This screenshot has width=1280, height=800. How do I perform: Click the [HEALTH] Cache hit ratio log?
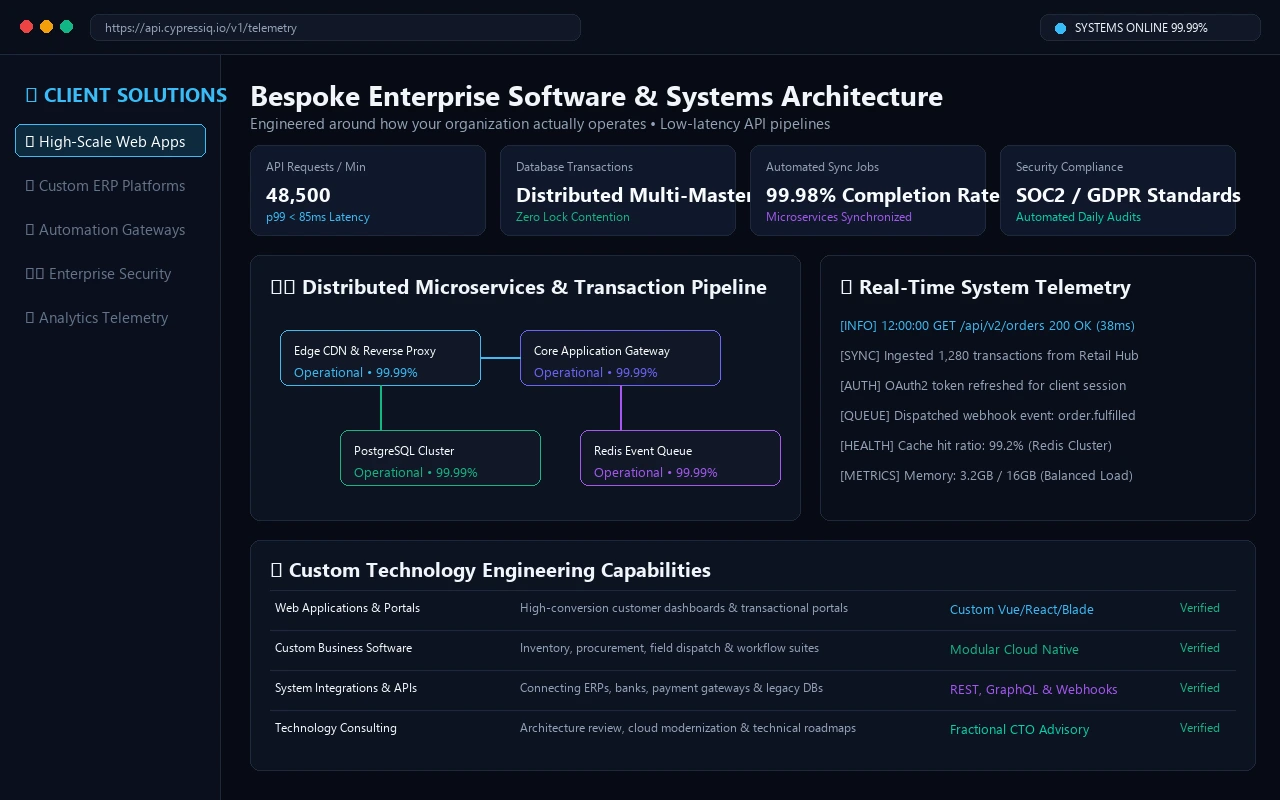976,445
